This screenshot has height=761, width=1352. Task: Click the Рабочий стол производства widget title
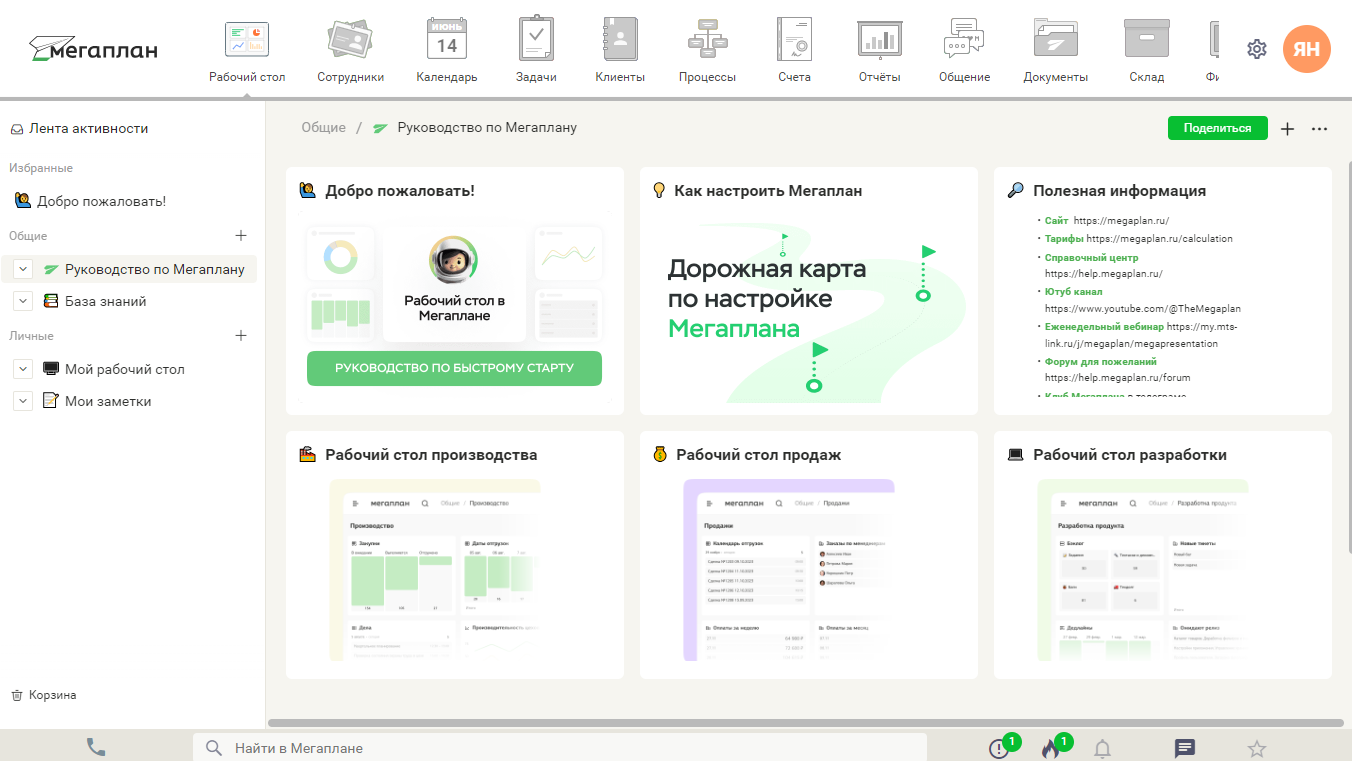coord(431,455)
